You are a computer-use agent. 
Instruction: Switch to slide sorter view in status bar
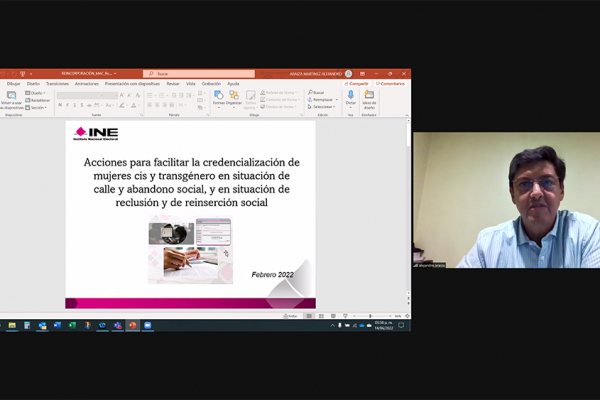coord(321,316)
